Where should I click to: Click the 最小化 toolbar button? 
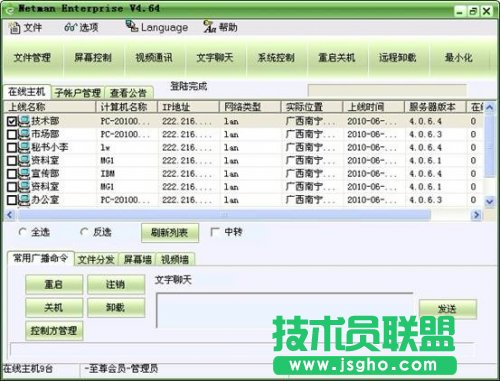pos(459,58)
